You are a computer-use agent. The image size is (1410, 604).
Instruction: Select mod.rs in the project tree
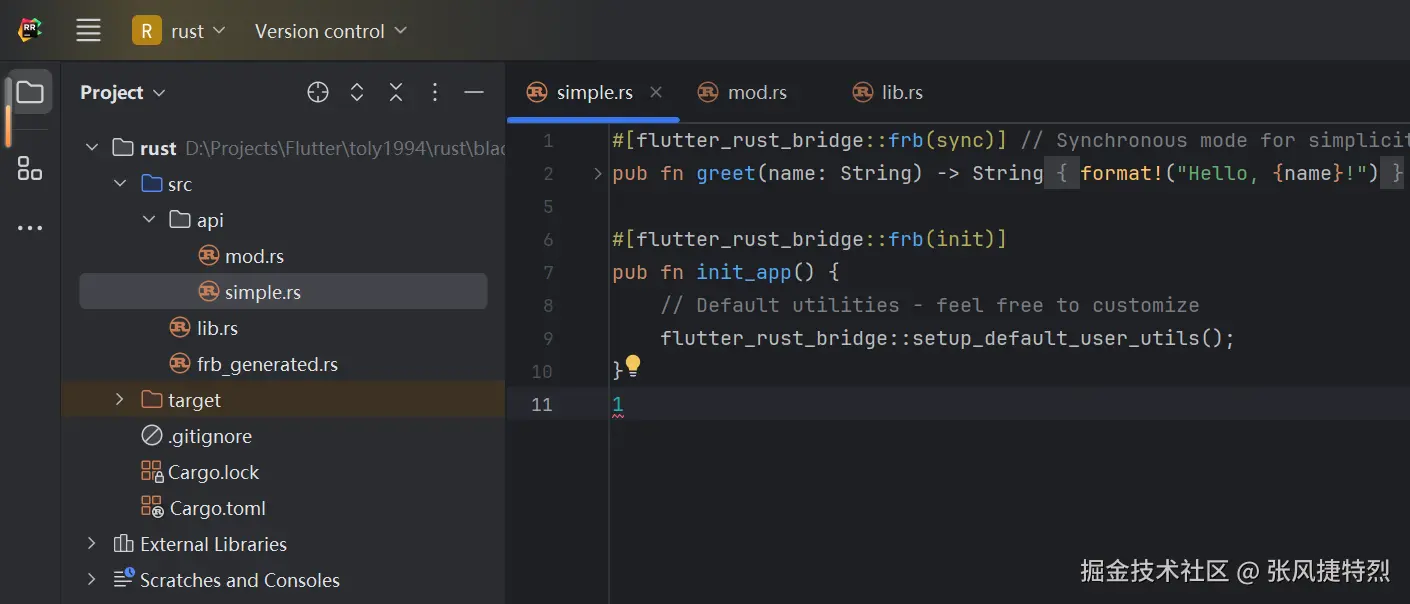pyautogui.click(x=254, y=256)
